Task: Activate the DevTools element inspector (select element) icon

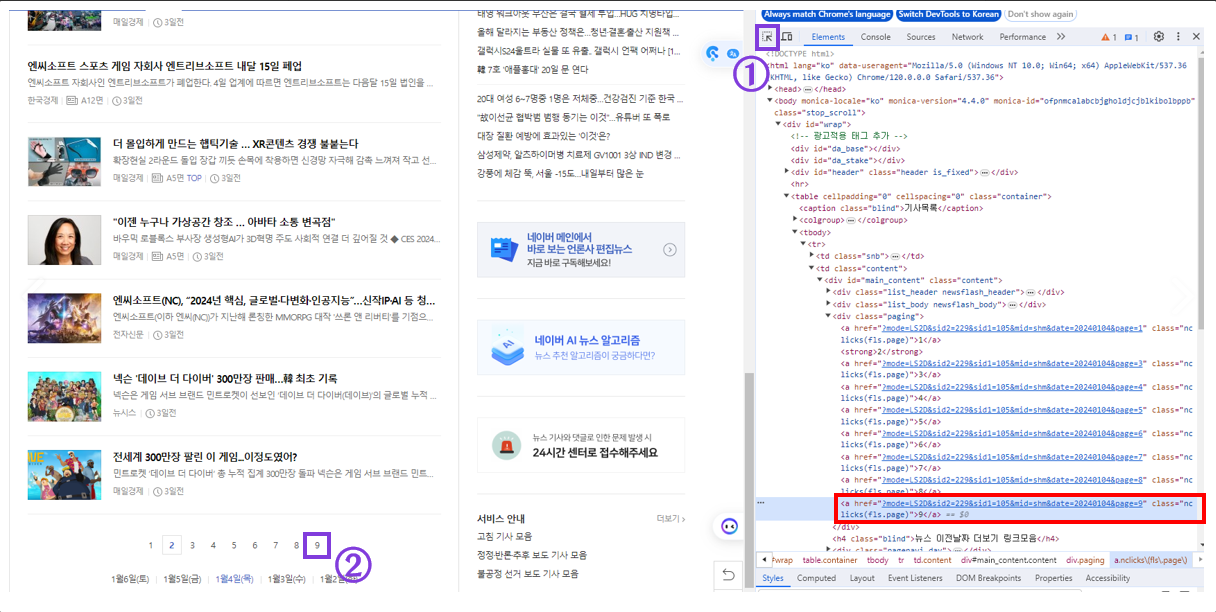Action: [768, 37]
